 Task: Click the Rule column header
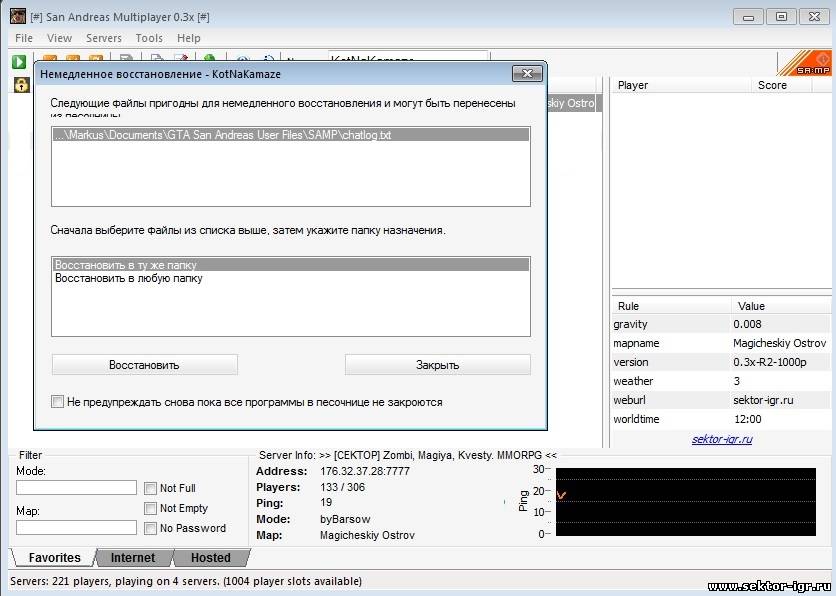tap(671, 306)
